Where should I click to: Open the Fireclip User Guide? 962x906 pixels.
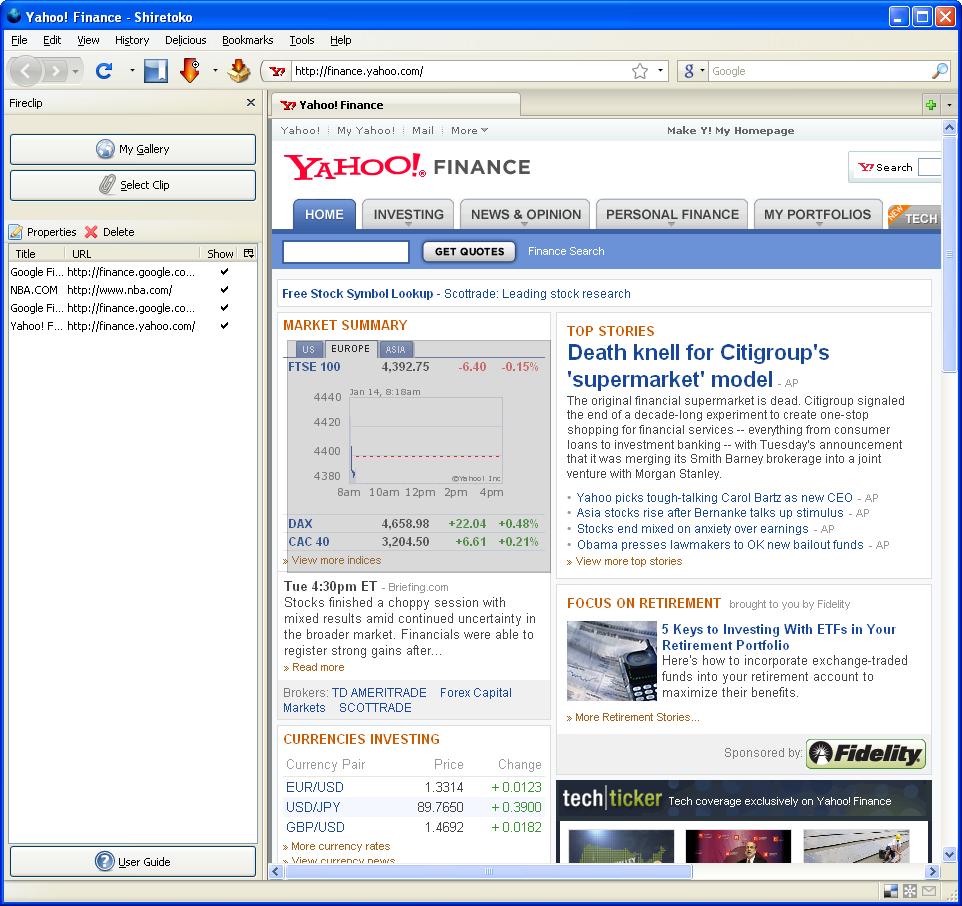coord(133,861)
